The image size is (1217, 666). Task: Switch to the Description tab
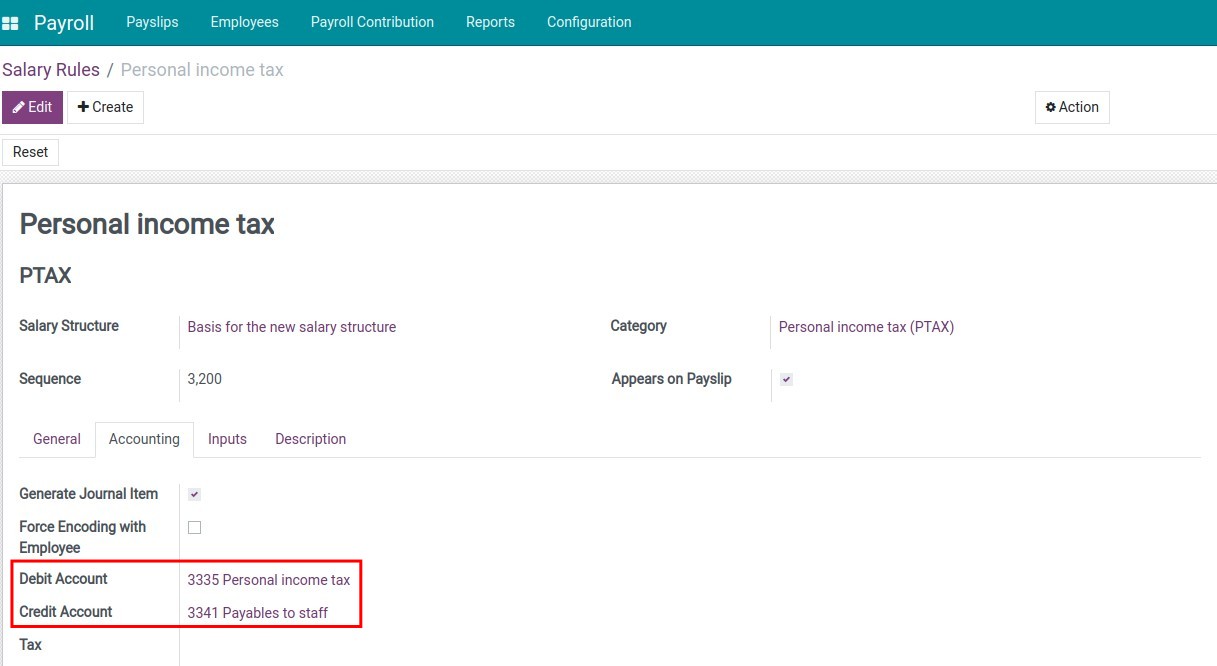click(310, 439)
